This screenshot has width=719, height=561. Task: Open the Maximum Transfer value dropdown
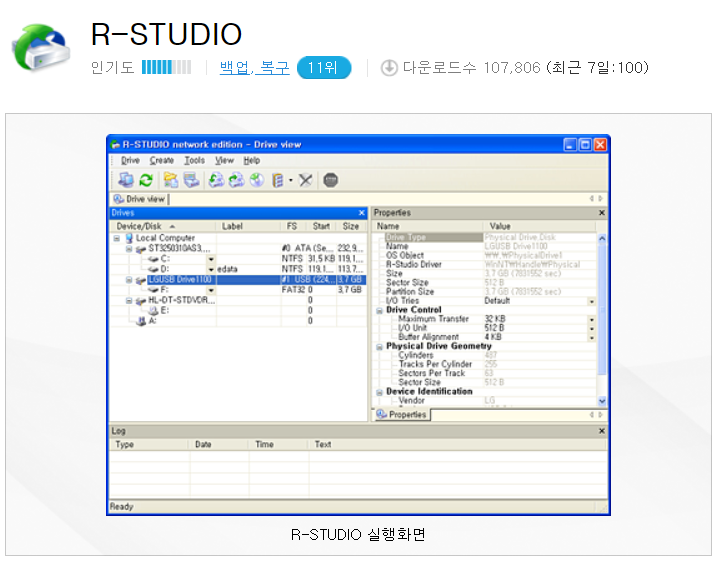(x=592, y=319)
